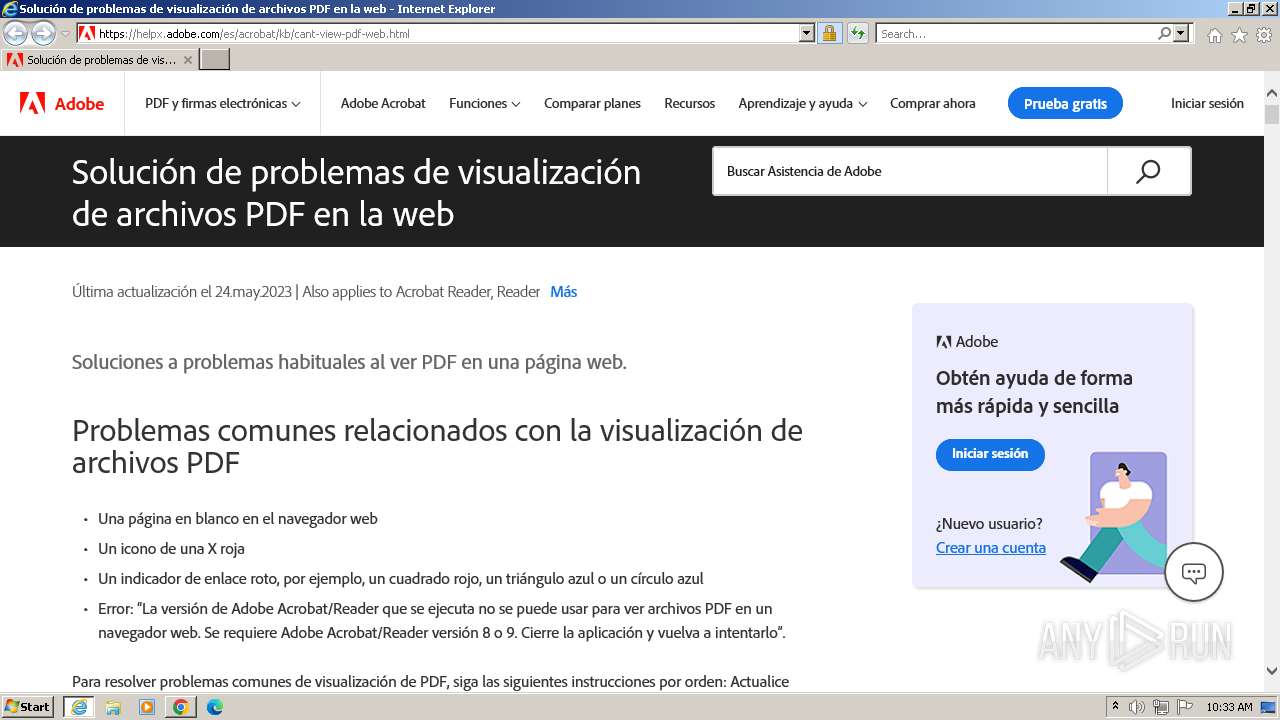Viewport: 1280px width, 720px height.
Task: Click the clock showing 10:33 AM
Action: [1229, 707]
